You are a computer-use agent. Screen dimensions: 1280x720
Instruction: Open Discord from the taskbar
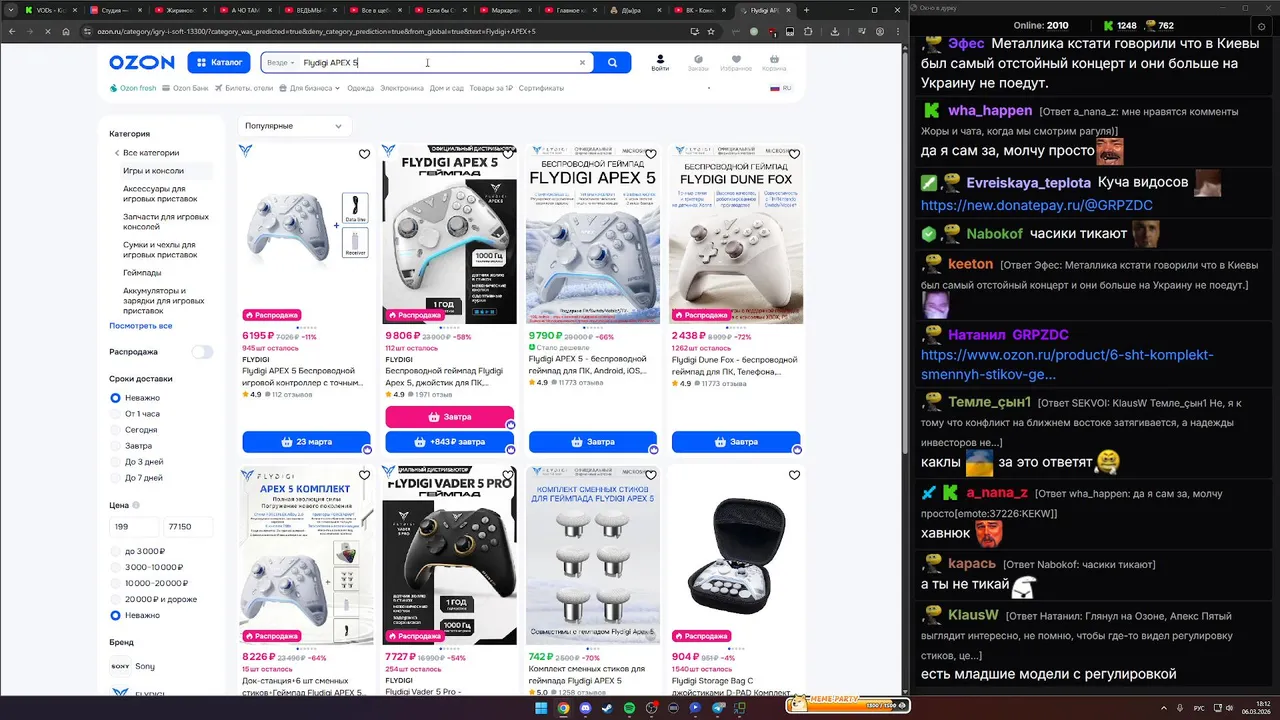(x=585, y=708)
